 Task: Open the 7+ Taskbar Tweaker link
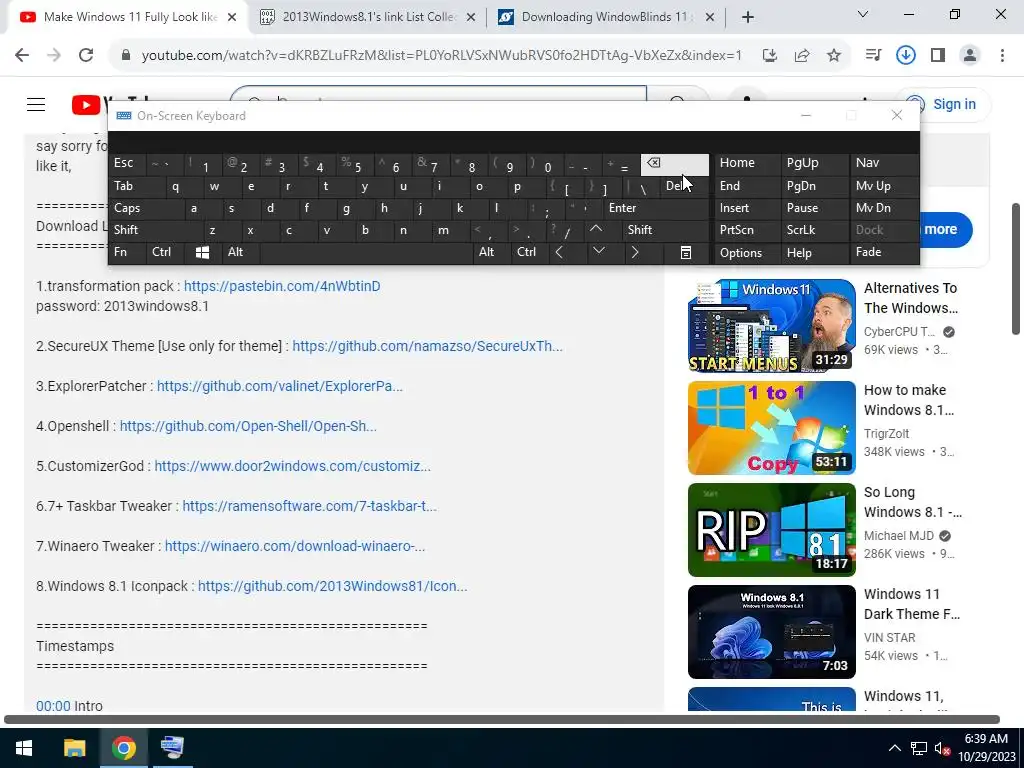310,506
